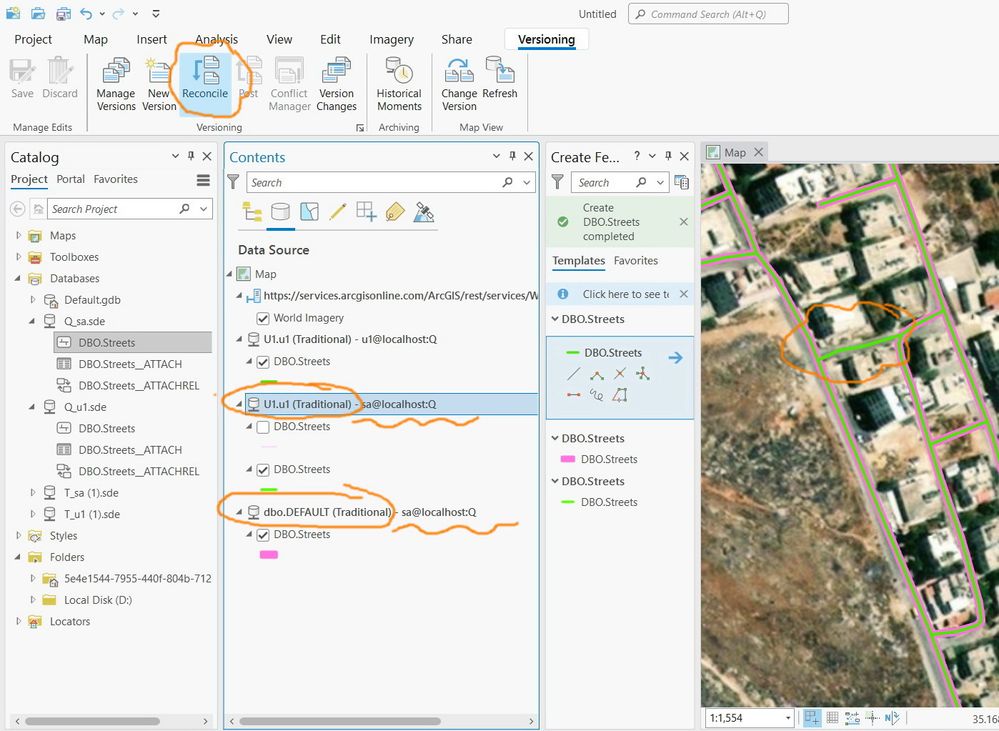Image resolution: width=999 pixels, height=731 pixels.
Task: Click the Contents filter funnel icon
Action: click(233, 182)
